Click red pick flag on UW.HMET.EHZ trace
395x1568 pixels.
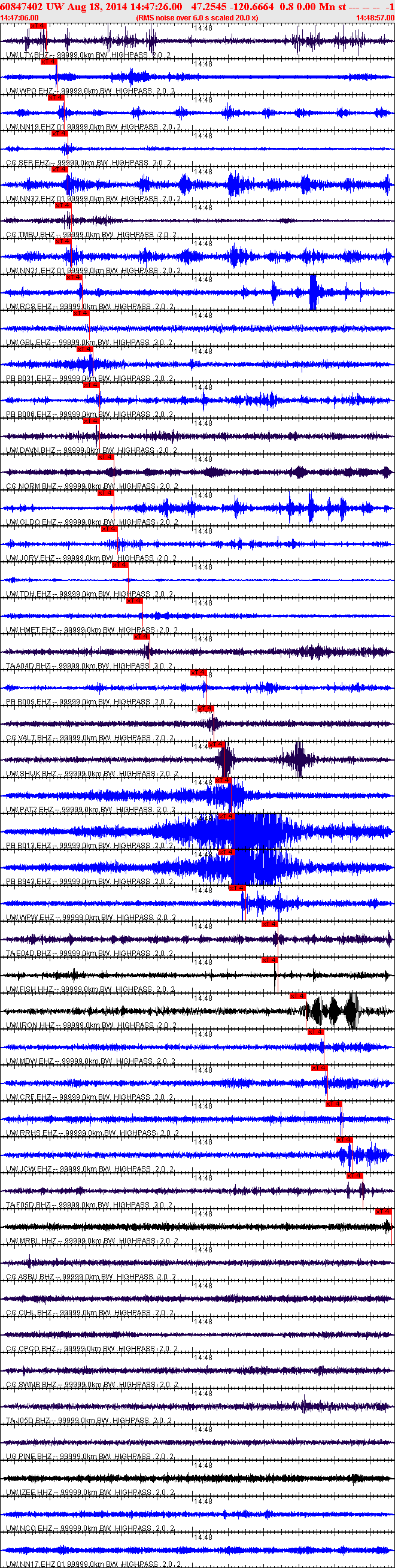tap(134, 601)
